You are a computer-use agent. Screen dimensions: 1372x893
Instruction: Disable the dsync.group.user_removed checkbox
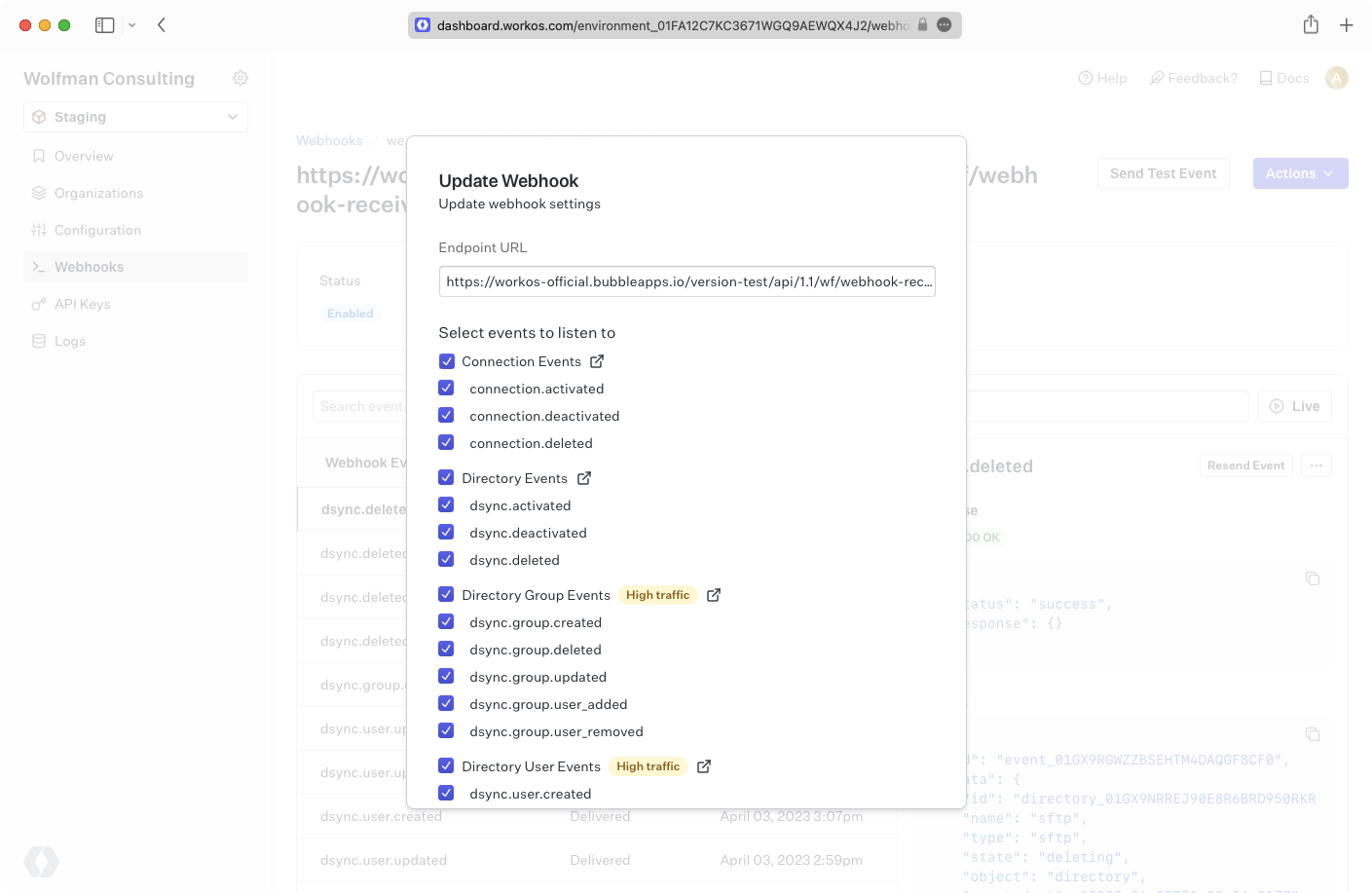tap(446, 730)
